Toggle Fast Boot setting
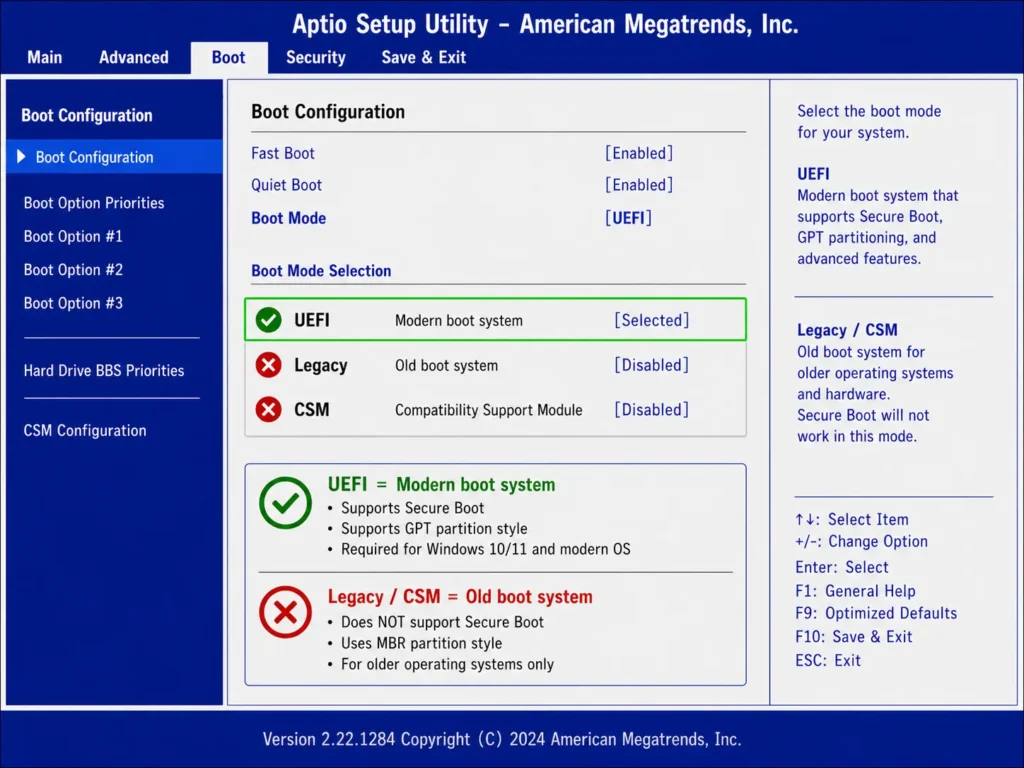Viewport: 1024px width, 768px height. [x=639, y=153]
